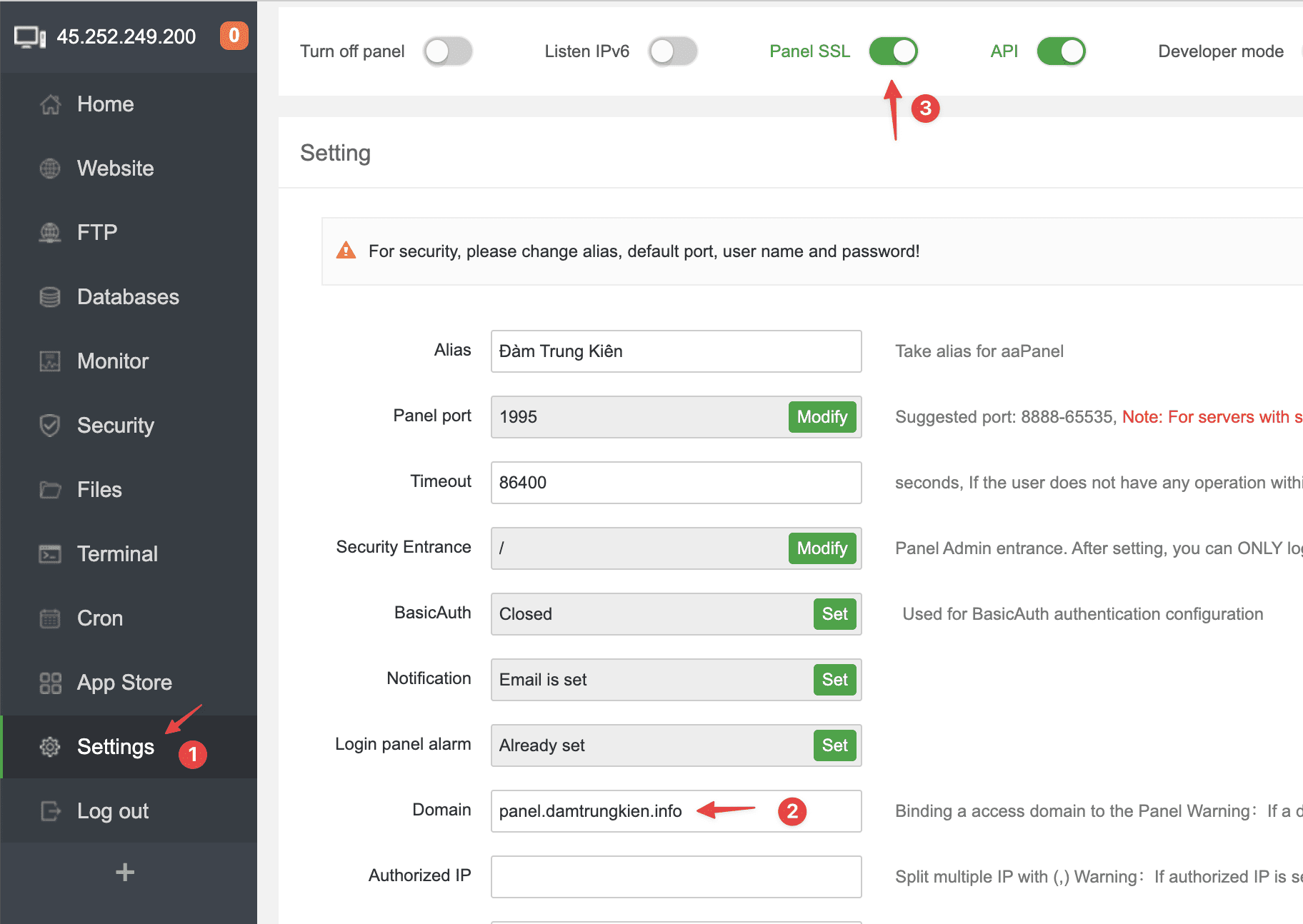Select the Security shield icon
The image size is (1303, 924).
pyautogui.click(x=50, y=425)
